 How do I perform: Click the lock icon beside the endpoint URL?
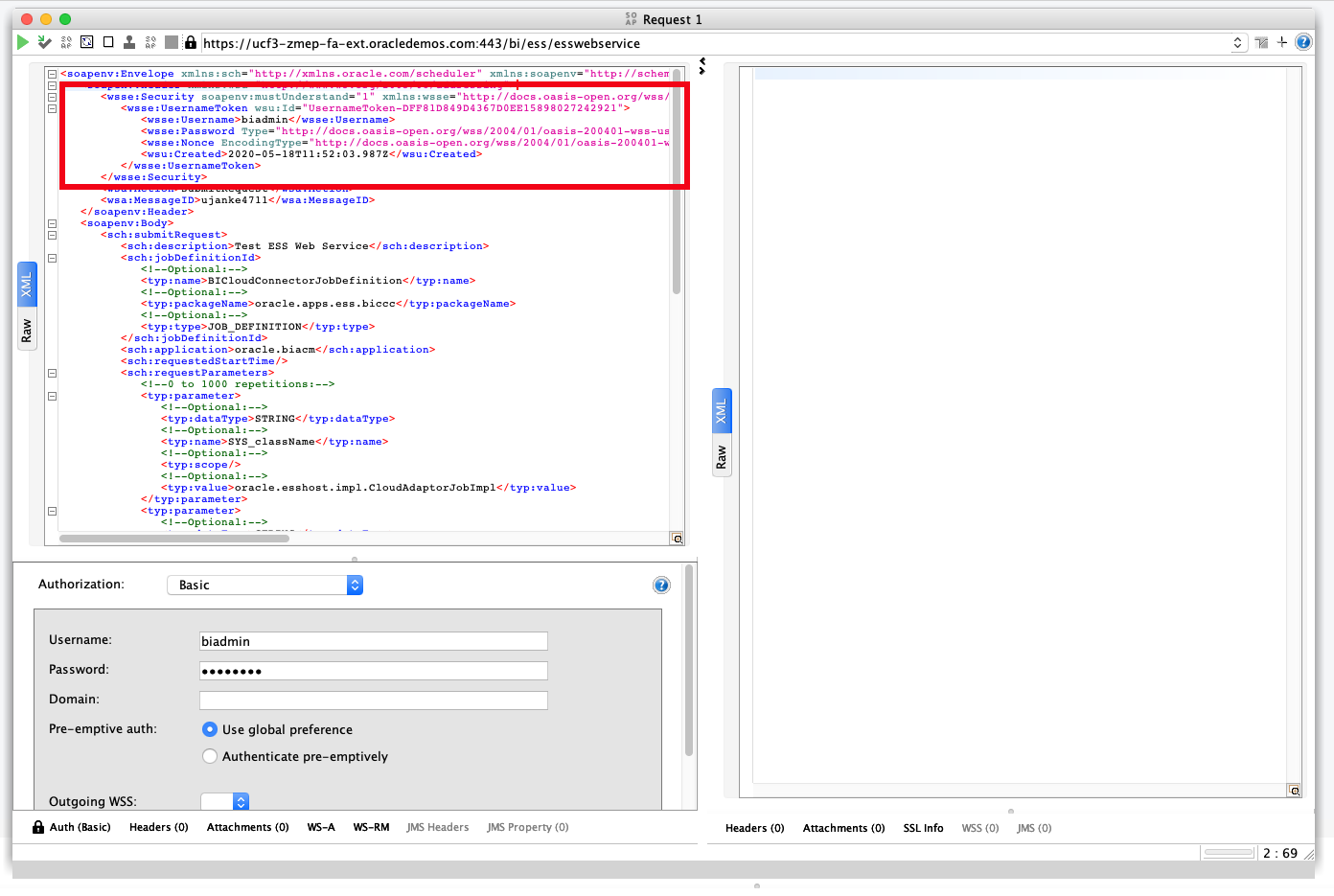(x=191, y=42)
